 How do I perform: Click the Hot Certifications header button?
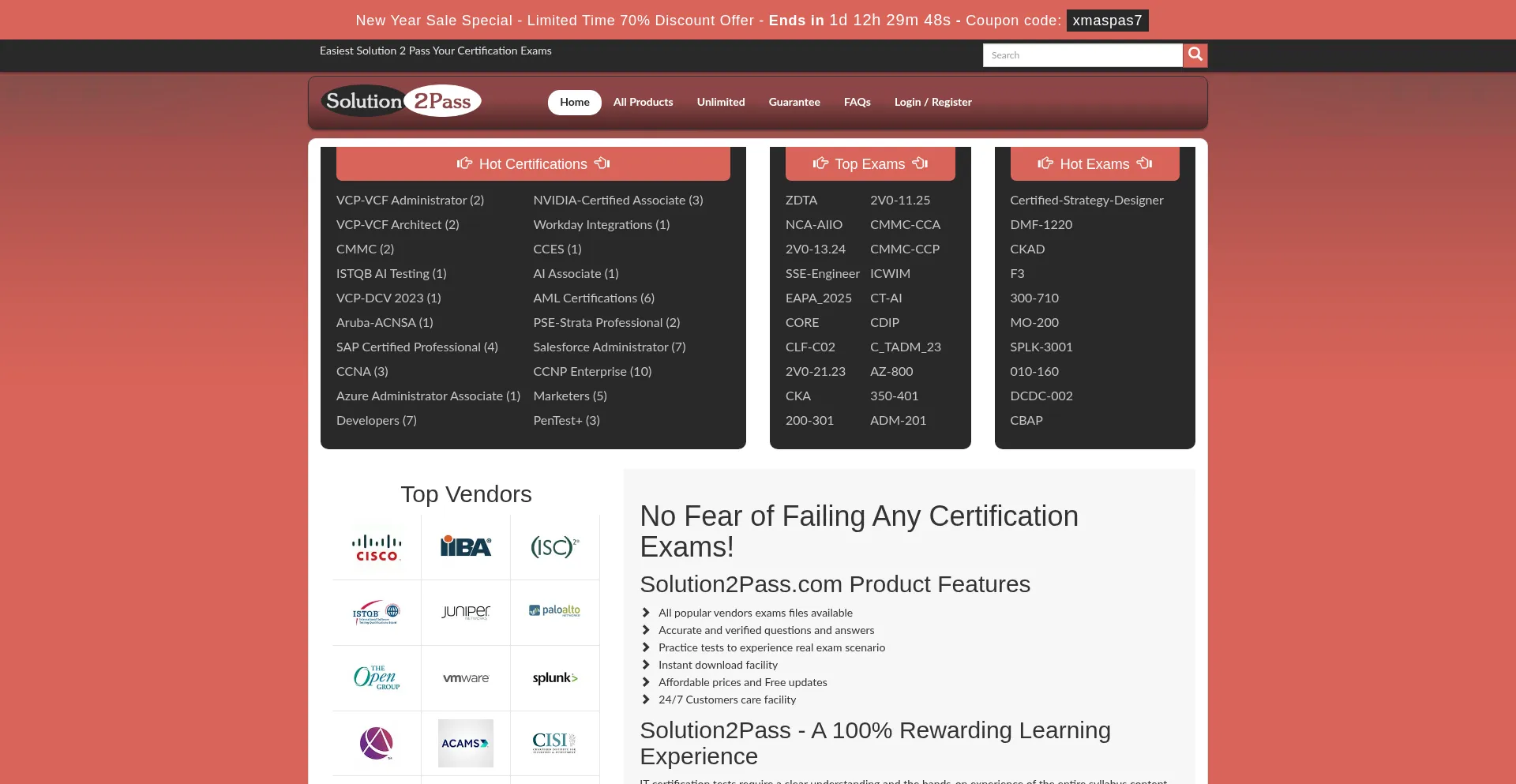pyautogui.click(x=533, y=163)
